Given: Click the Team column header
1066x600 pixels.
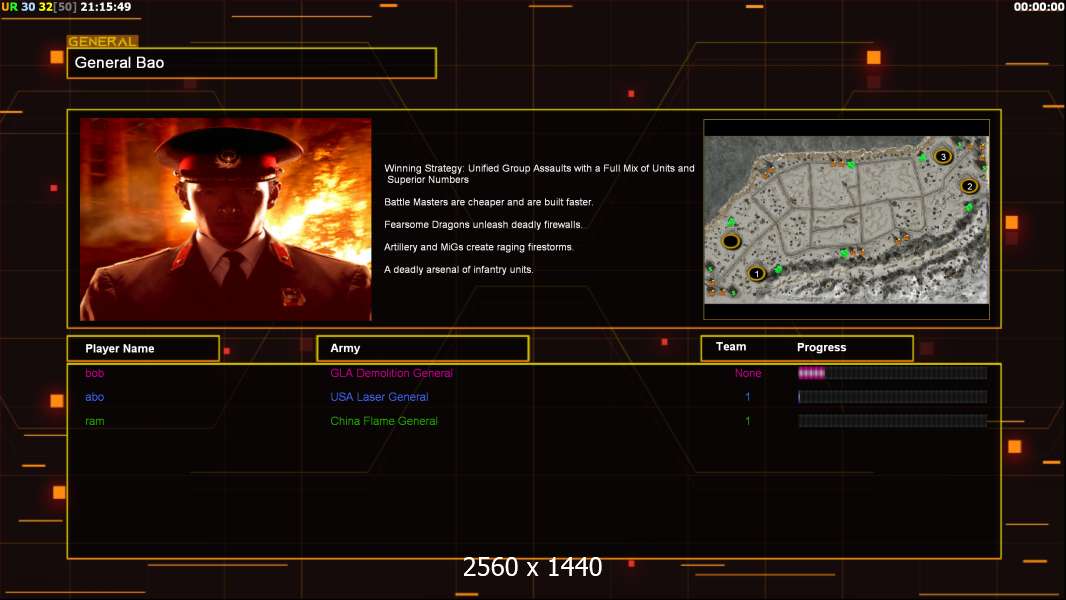Looking at the screenshot, I should coord(731,347).
